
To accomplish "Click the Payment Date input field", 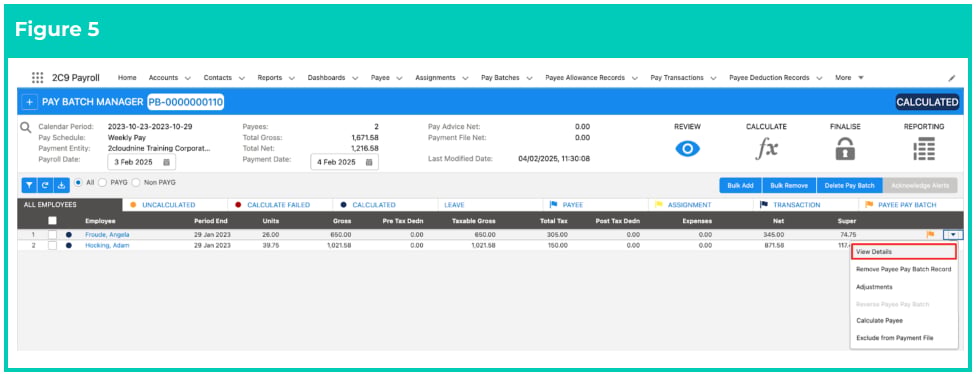I will (x=344, y=162).
